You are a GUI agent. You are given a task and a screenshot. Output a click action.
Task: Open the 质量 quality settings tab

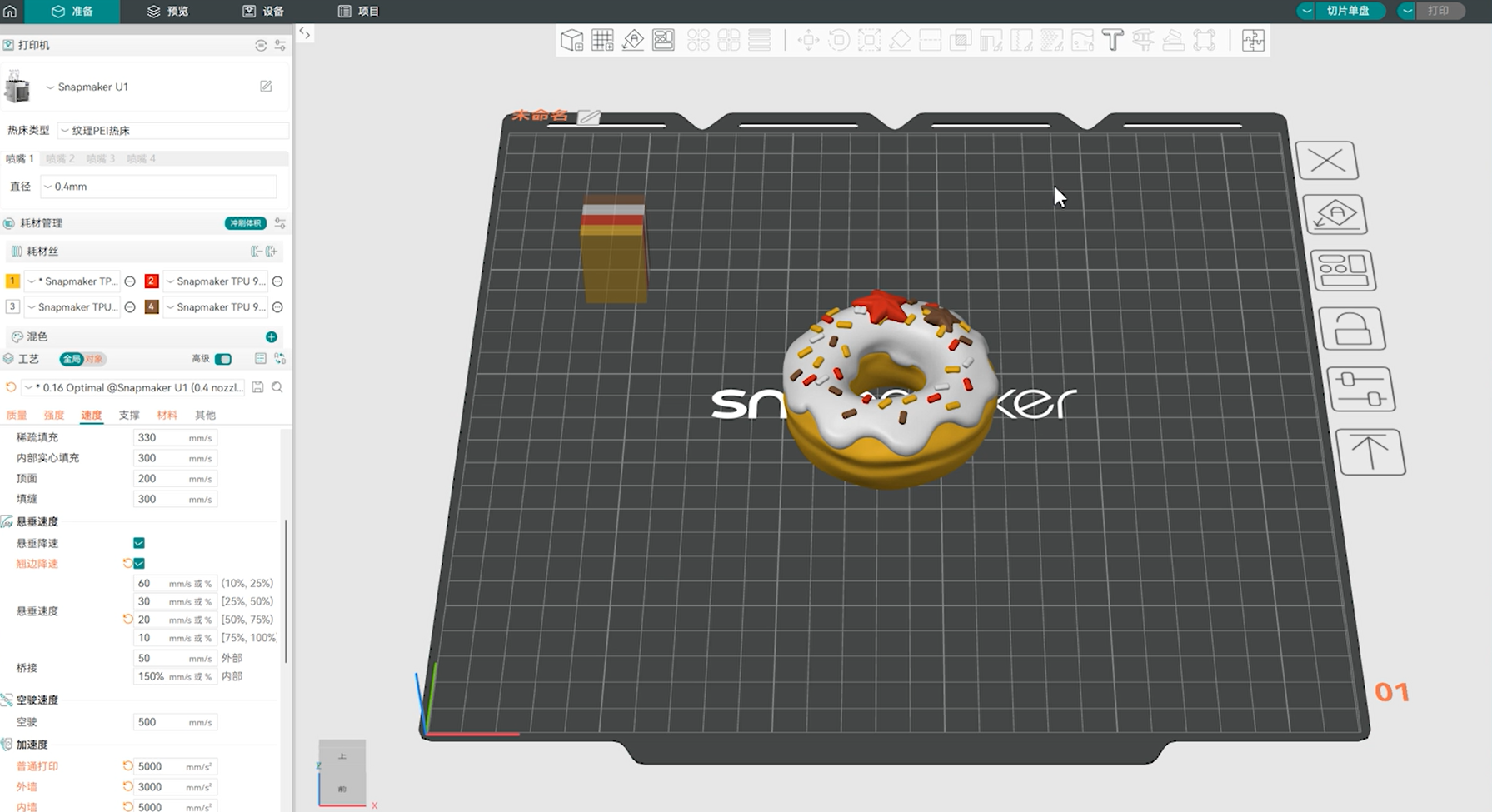pos(17,415)
